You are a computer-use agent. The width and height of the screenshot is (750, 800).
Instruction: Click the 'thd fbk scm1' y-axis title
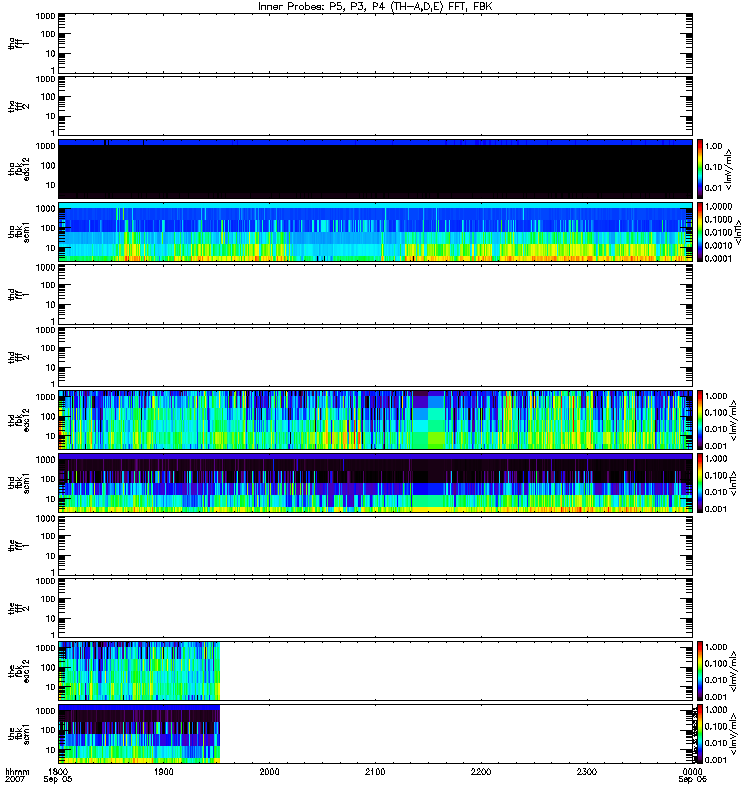click(19, 483)
